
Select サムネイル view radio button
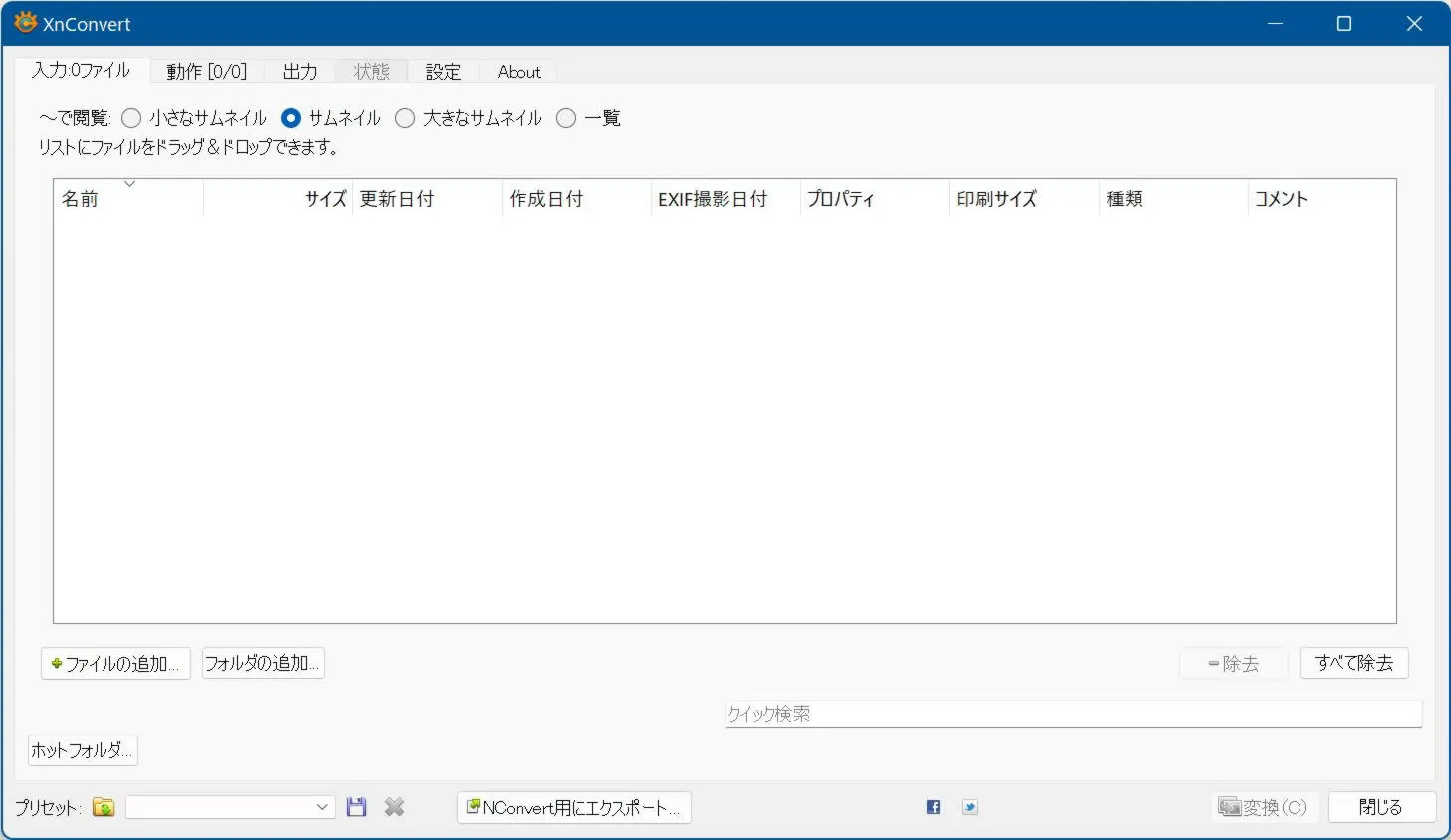(x=291, y=118)
